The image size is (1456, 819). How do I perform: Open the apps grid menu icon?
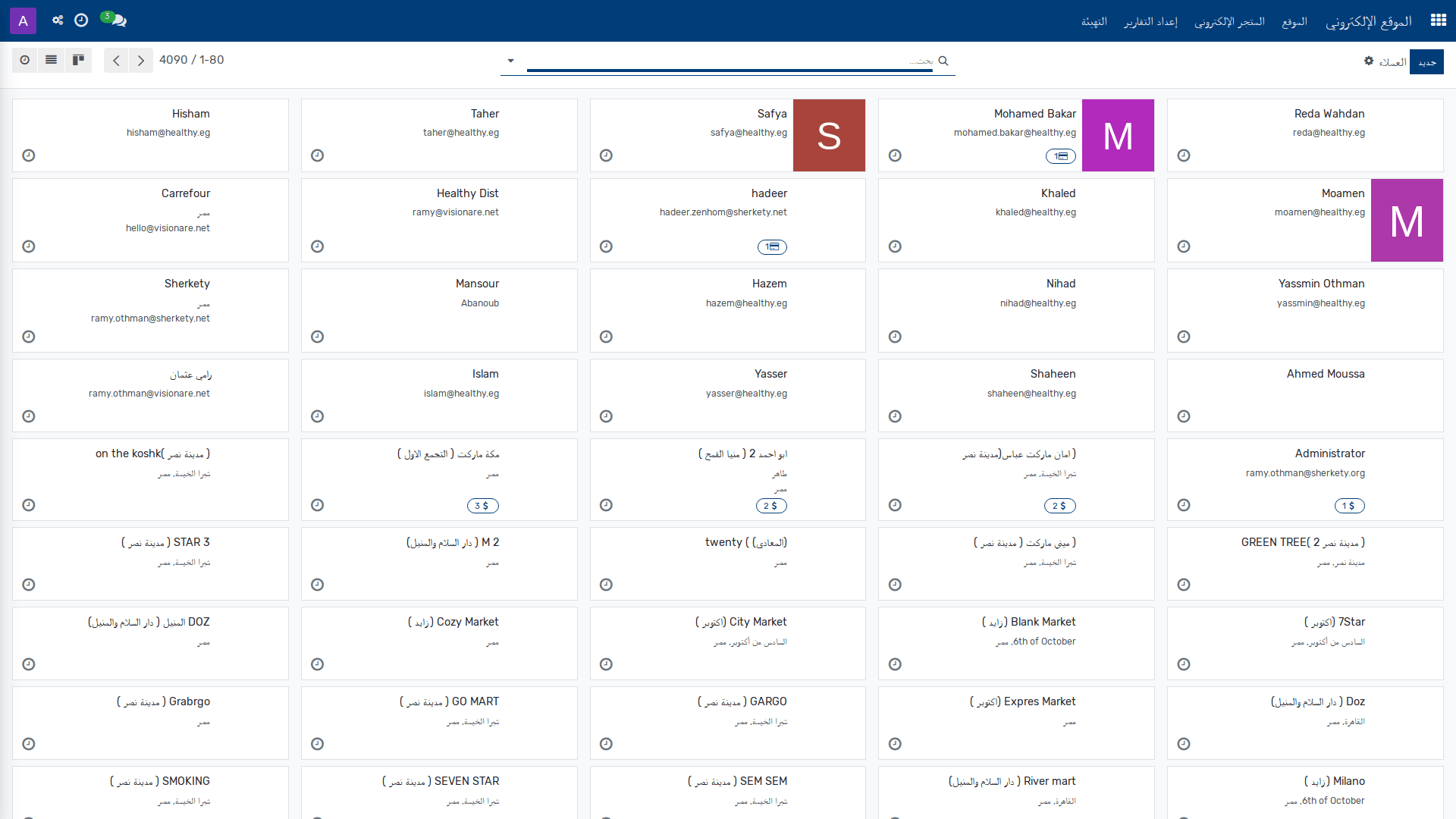pyautogui.click(x=1438, y=20)
